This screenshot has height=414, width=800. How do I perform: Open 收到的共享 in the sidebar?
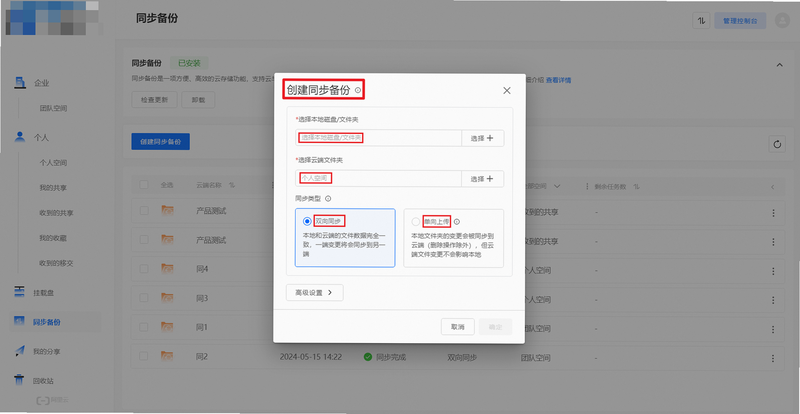(x=56, y=213)
